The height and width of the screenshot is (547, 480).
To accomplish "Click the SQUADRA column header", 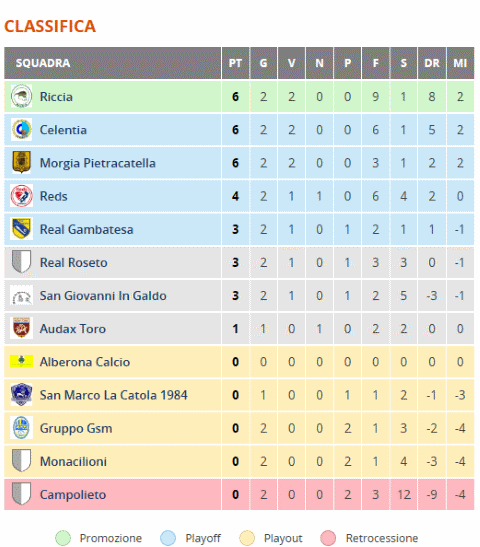I will tap(113, 63).
